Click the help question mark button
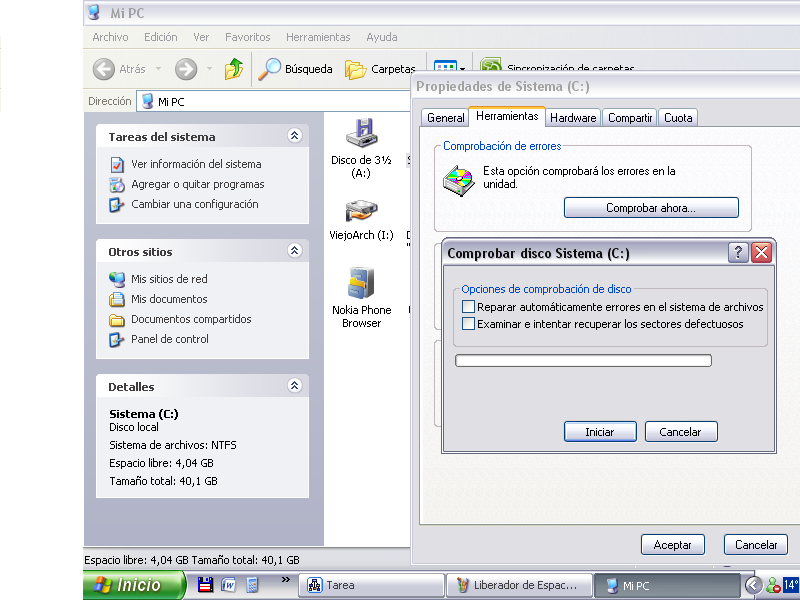The height and width of the screenshot is (600, 800). coord(738,253)
